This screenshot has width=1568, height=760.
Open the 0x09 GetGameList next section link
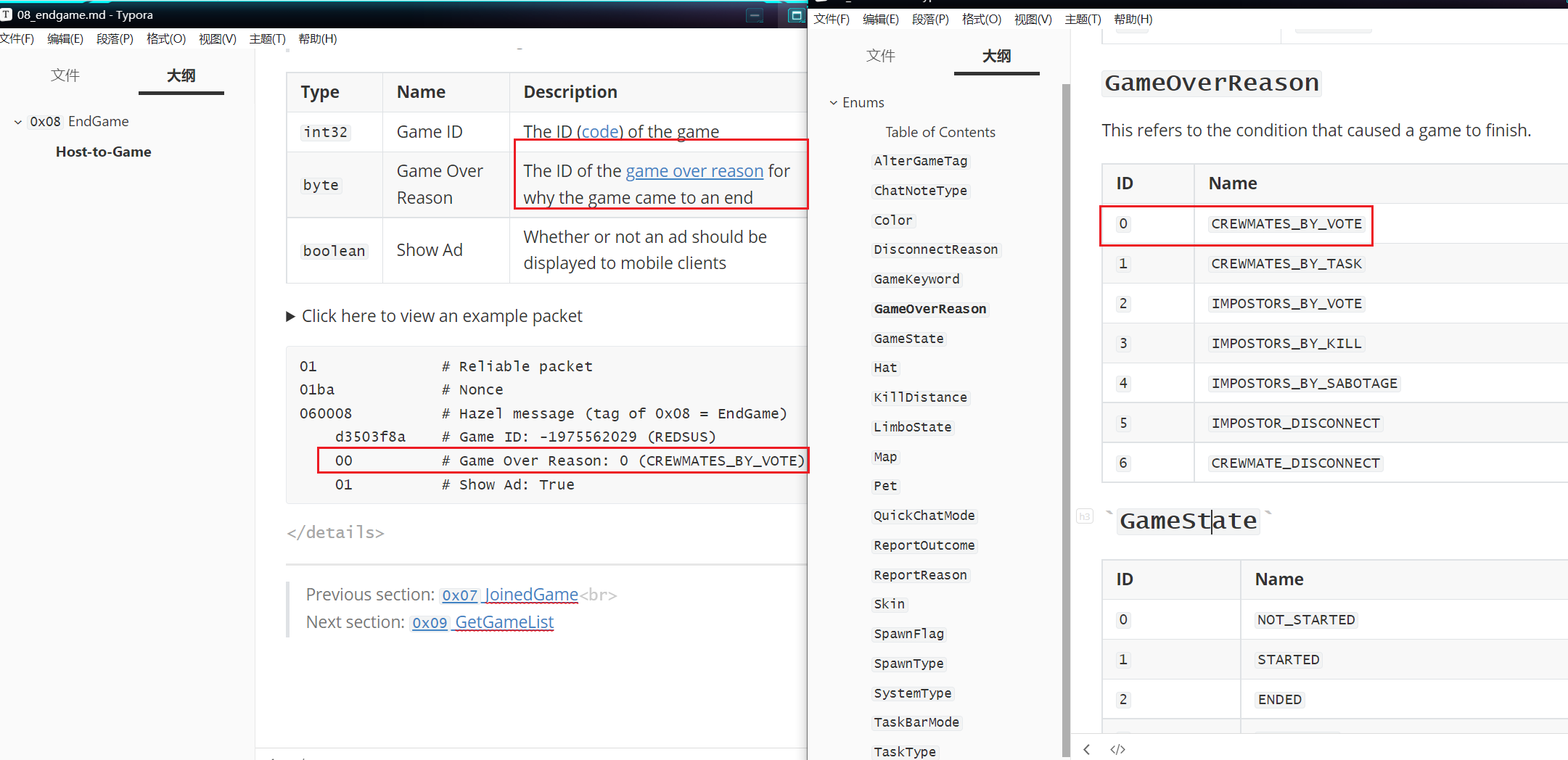click(483, 622)
